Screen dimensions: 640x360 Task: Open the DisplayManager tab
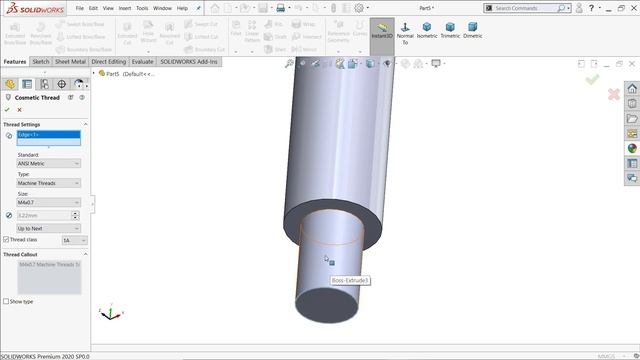click(x=78, y=84)
